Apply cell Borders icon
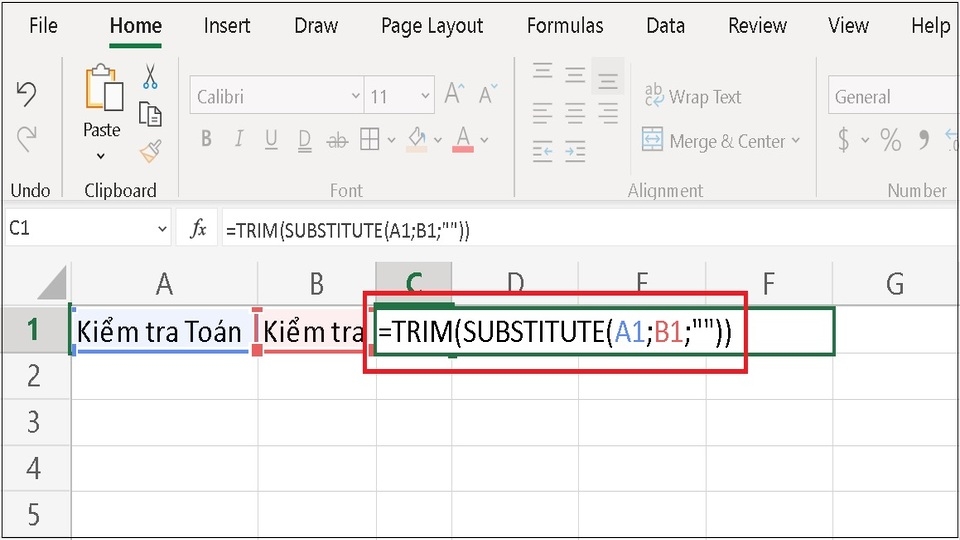960x540 pixels. coord(370,139)
